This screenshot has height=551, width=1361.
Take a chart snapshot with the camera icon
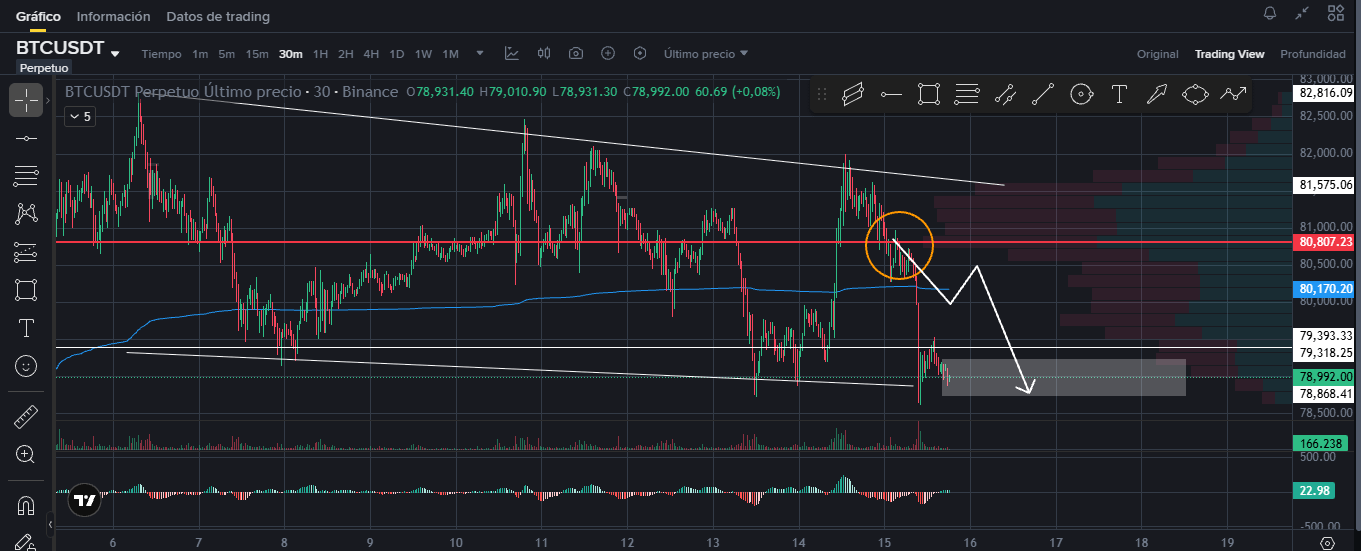576,53
